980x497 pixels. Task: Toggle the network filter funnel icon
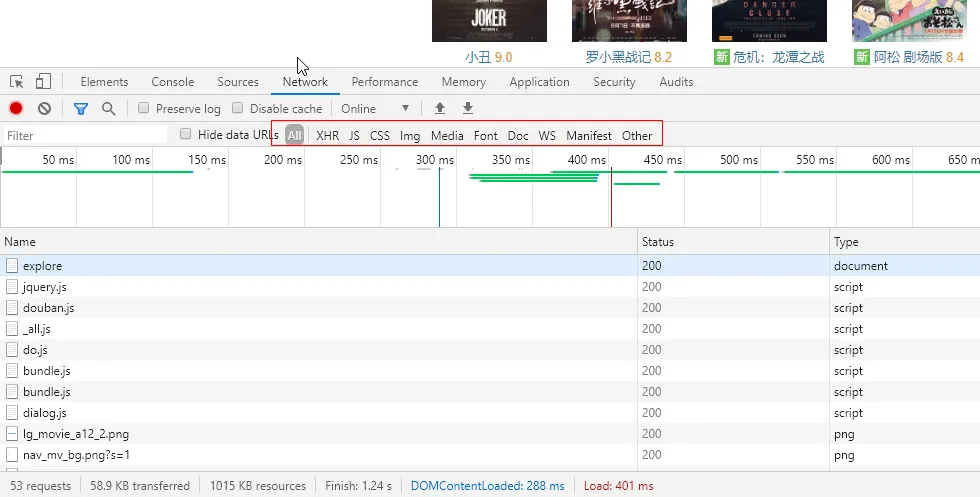81,108
